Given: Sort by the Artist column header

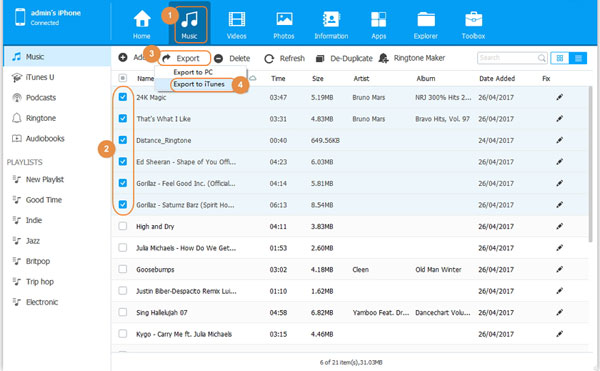Looking at the screenshot, I should pyautogui.click(x=361, y=78).
